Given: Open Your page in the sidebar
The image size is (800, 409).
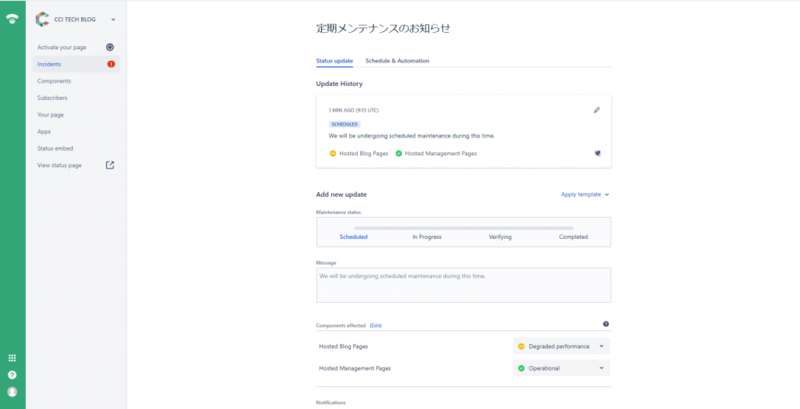Looking at the screenshot, I should 51,115.
